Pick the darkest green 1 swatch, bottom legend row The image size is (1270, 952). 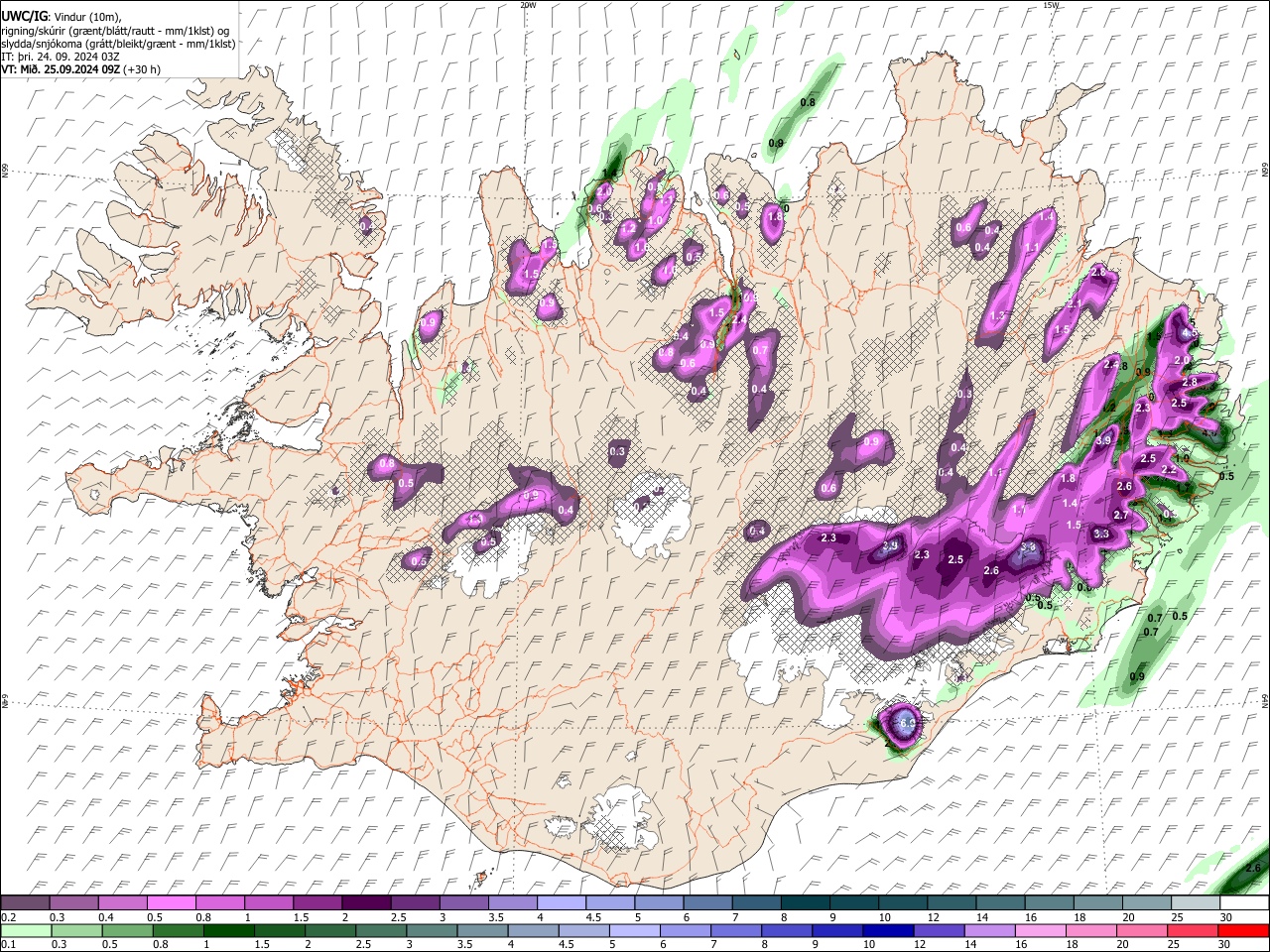click(229, 930)
